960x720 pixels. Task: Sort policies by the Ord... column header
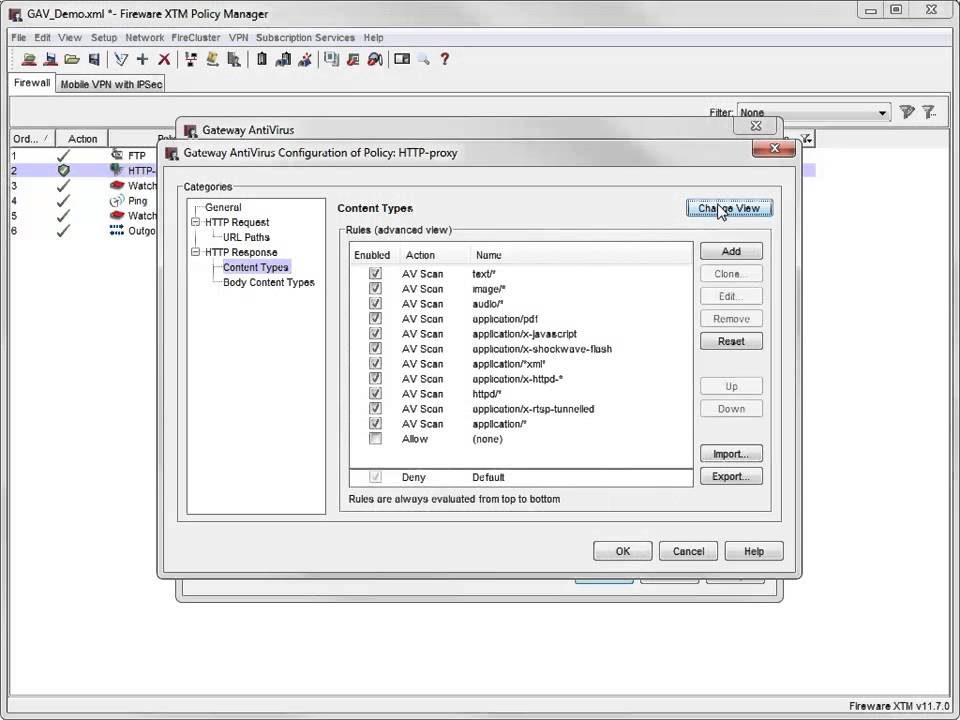32,138
